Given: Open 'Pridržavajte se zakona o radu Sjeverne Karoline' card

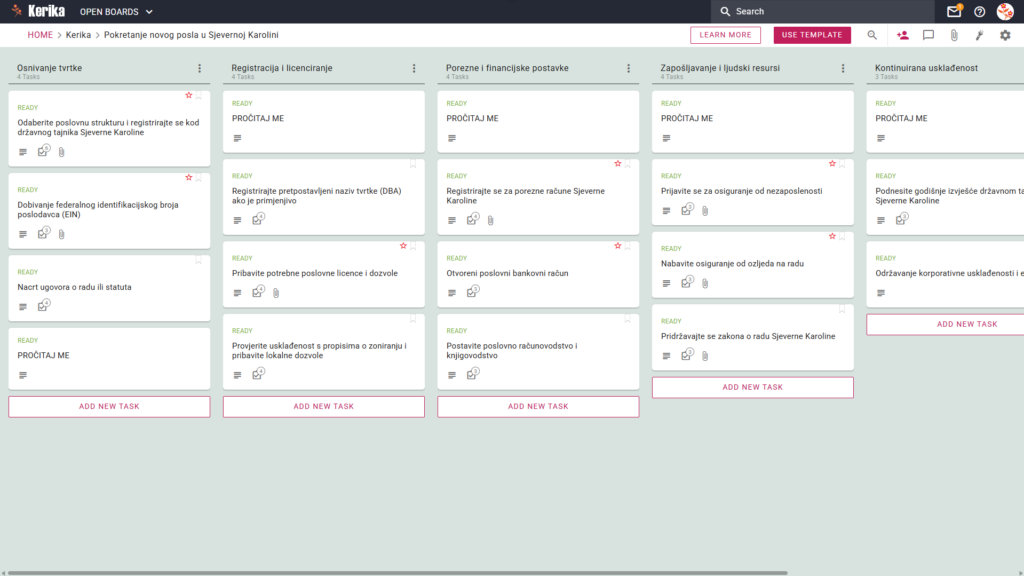Looking at the screenshot, I should (752, 338).
